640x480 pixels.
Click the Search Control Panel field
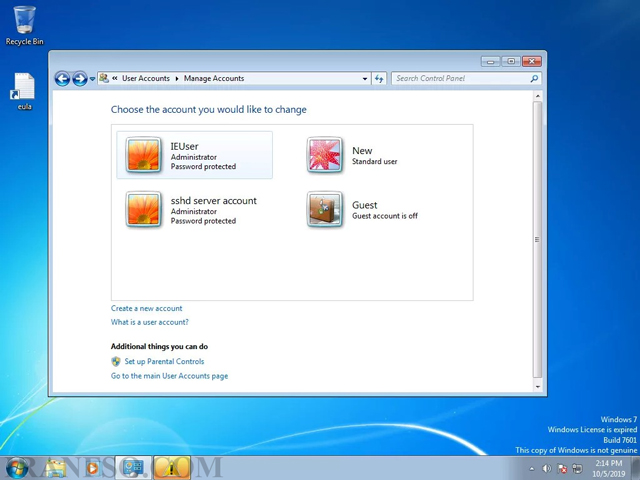[461, 78]
